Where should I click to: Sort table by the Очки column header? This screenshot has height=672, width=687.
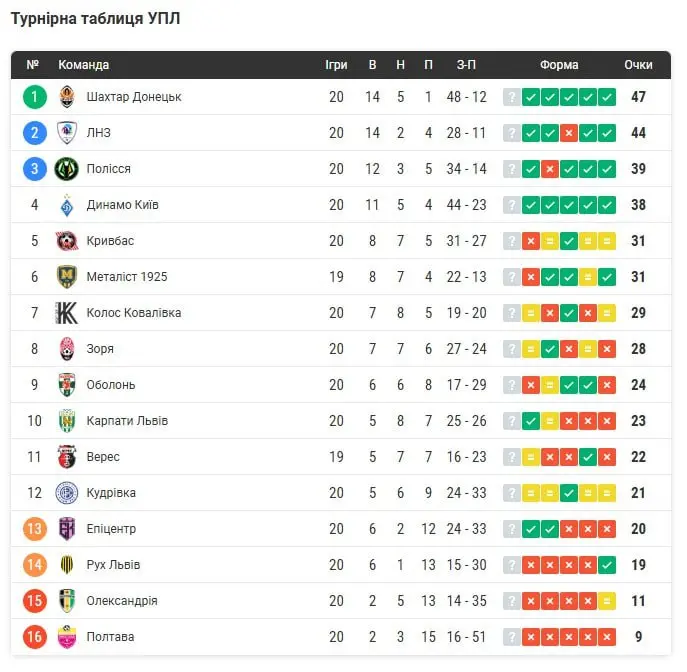638,65
